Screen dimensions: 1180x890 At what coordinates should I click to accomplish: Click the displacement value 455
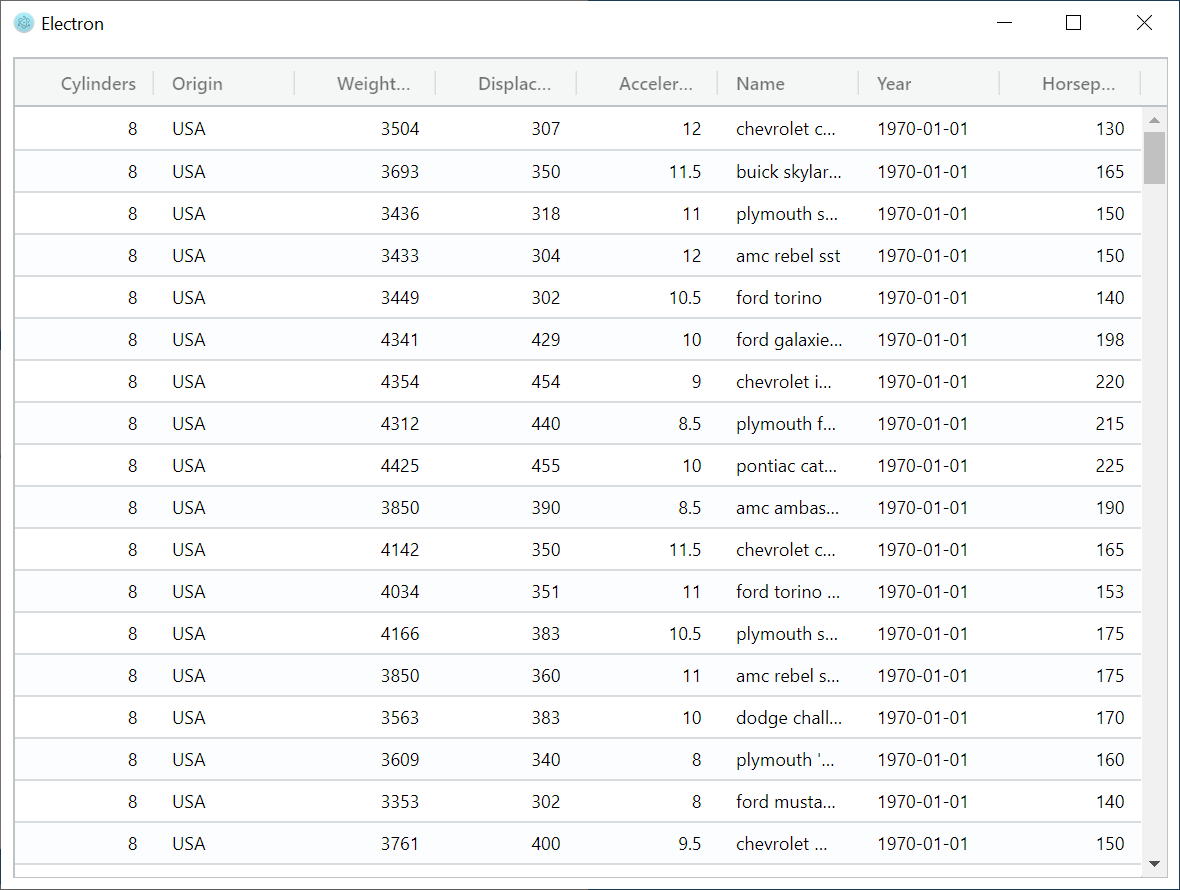click(546, 466)
